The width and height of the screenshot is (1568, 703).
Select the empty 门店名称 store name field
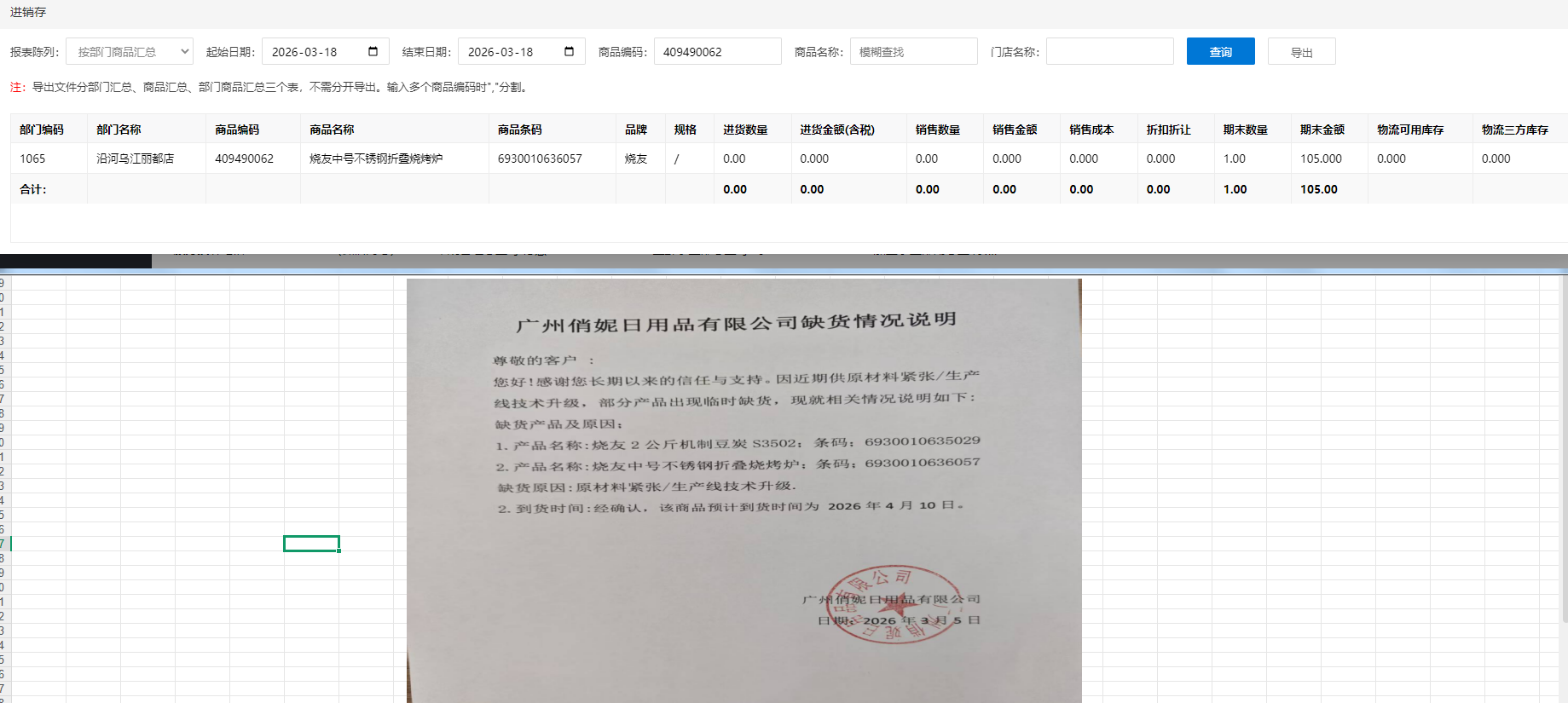1109,52
